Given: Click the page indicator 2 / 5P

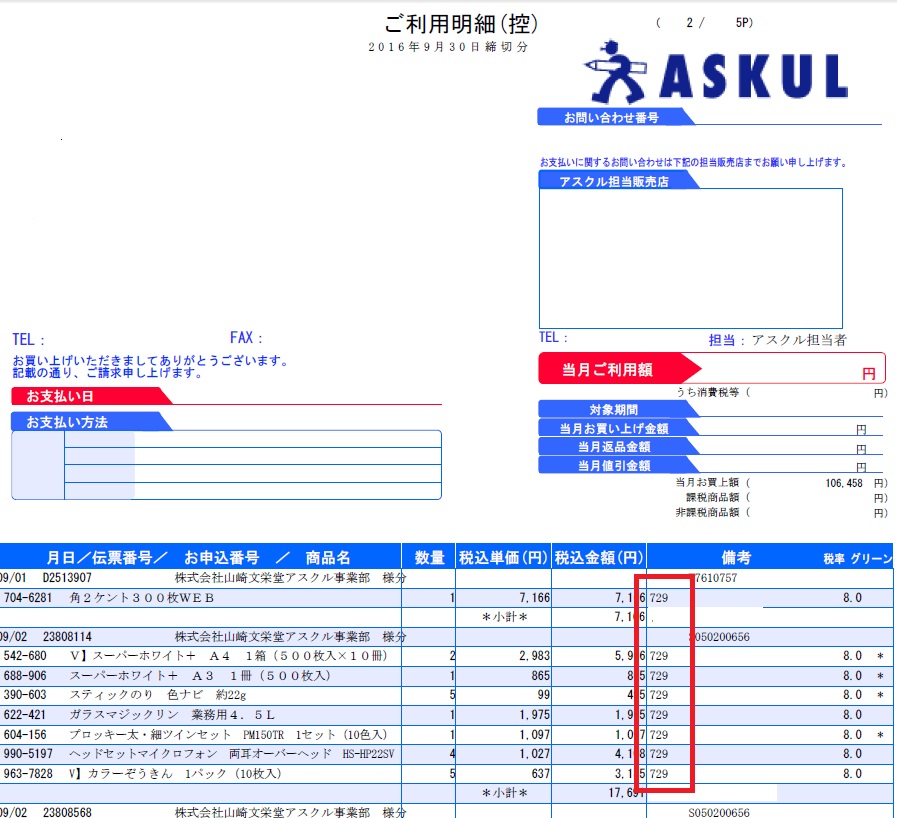Looking at the screenshot, I should point(705,23).
